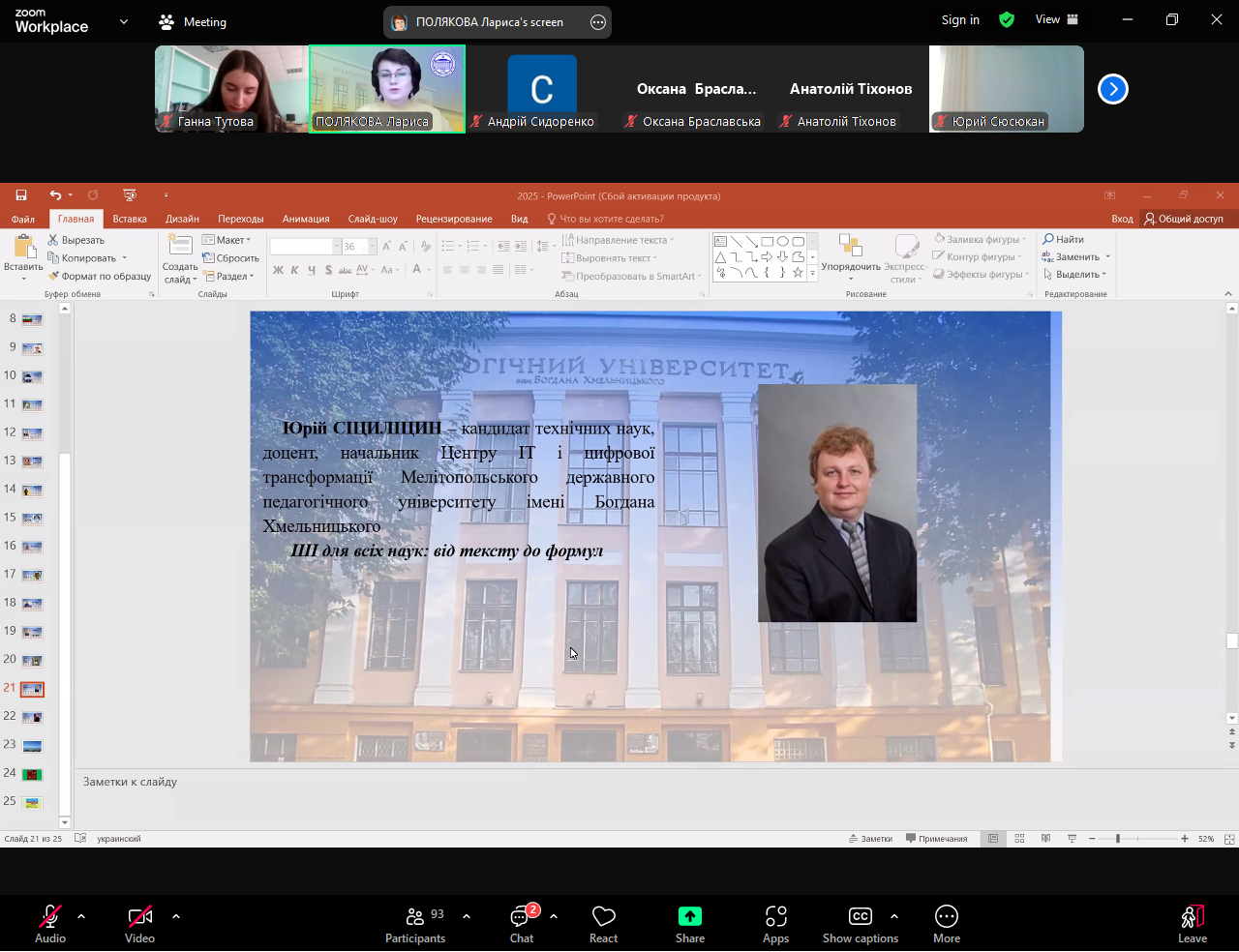Expand the Zoom Workplace dropdown chevron

123,21
